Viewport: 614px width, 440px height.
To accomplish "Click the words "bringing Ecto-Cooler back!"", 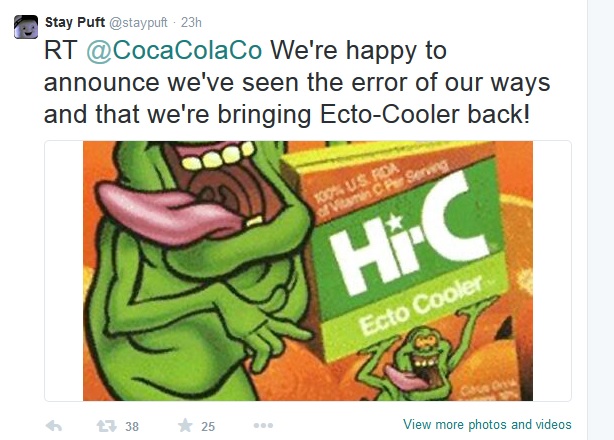I will click(374, 114).
